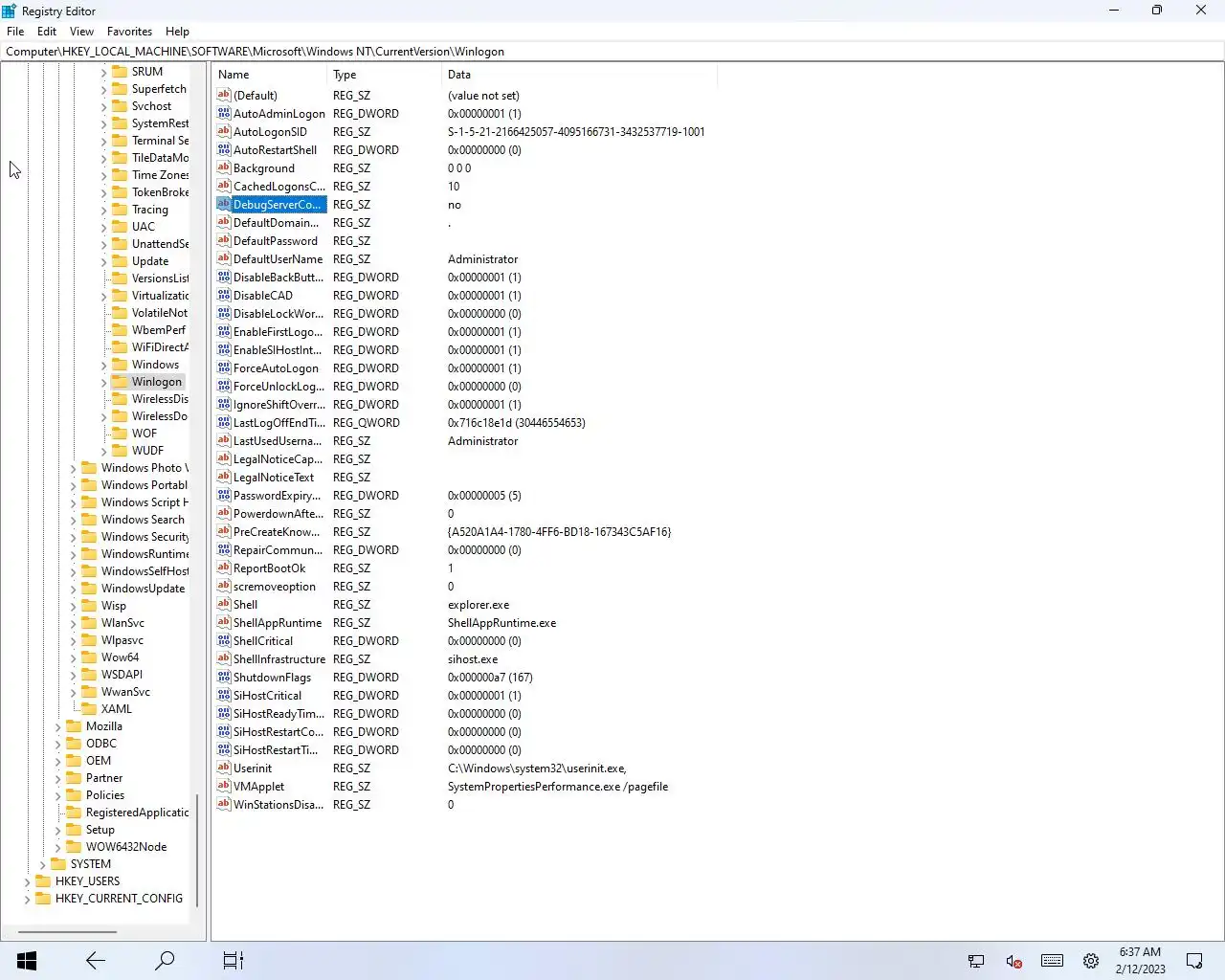The height and width of the screenshot is (980, 1225).
Task: Select the DefaultUserName value
Action: coord(278,258)
